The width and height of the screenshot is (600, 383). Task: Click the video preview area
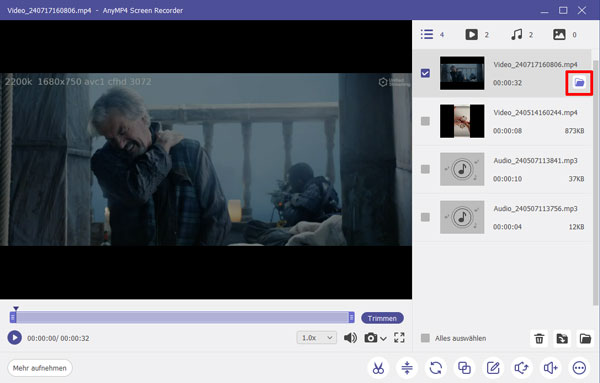206,160
